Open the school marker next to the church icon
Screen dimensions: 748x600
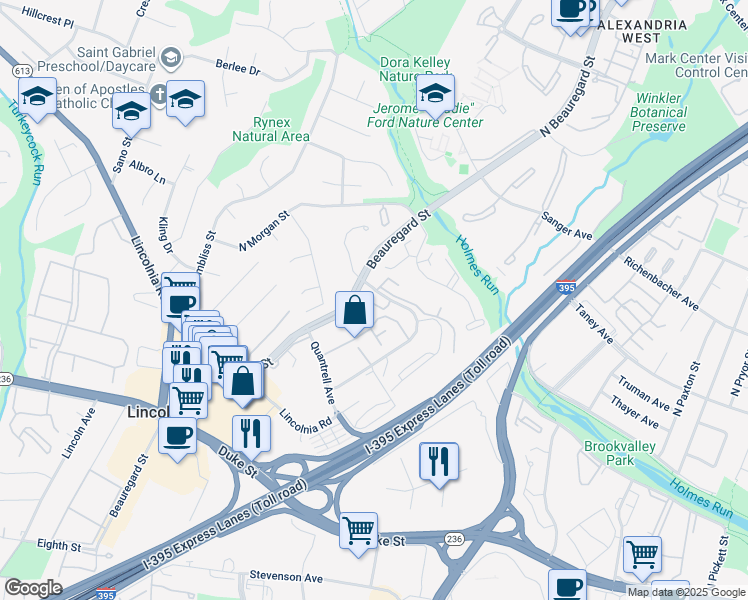point(186,100)
